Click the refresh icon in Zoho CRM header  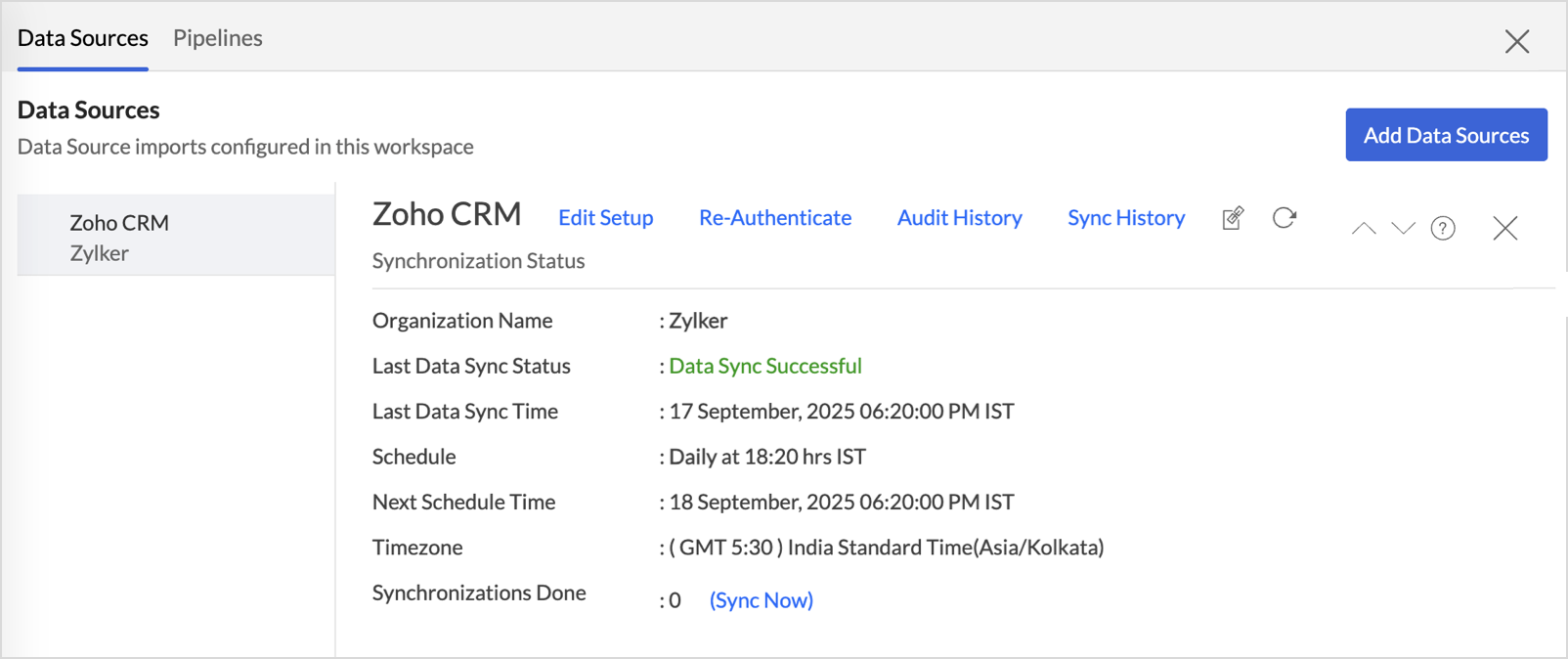coord(1285,218)
